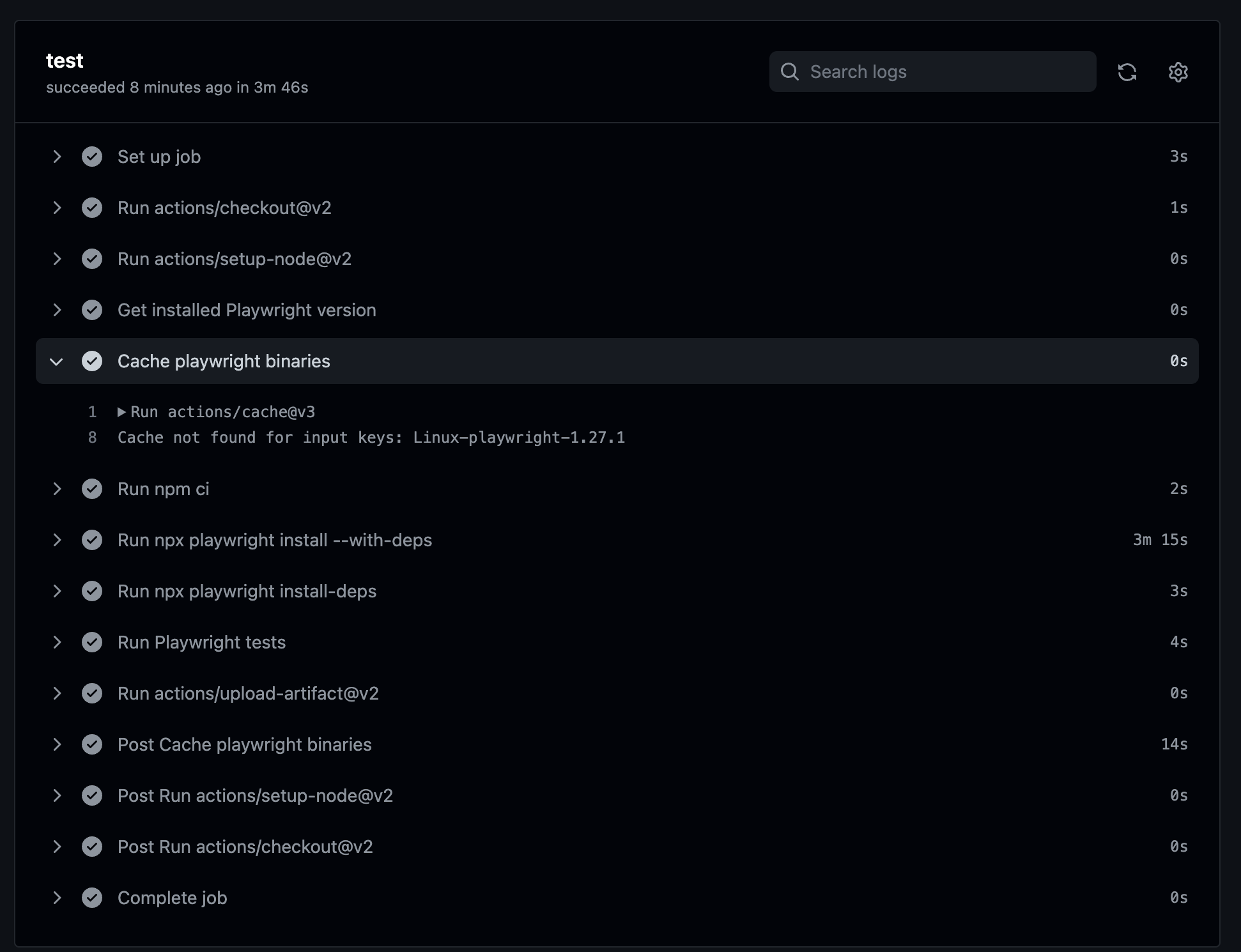Click the success icon next to Run npm ci
This screenshot has height=952, width=1241.
pyautogui.click(x=92, y=489)
